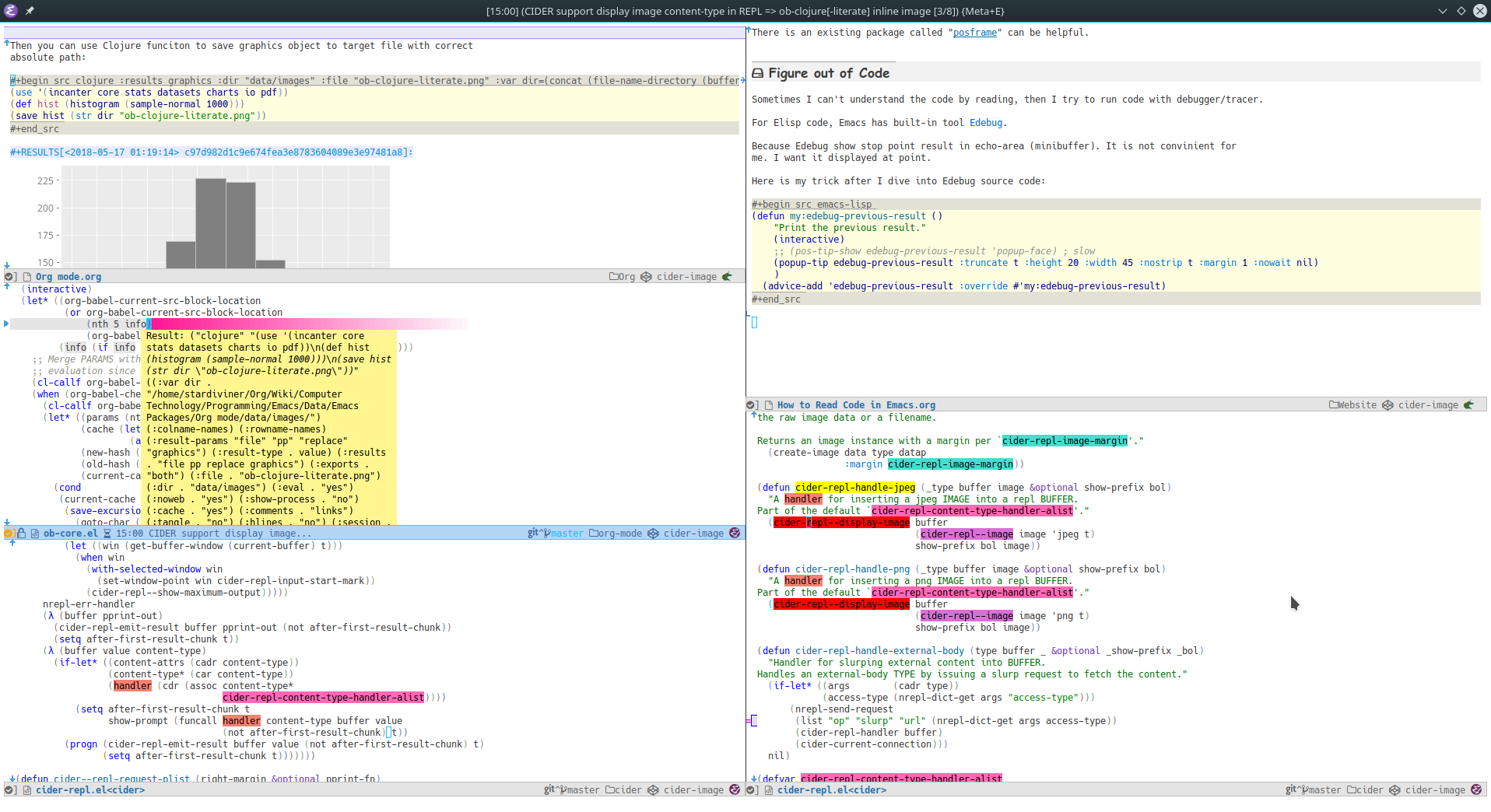Open the posframe link
Screen dimensions: 1491x812
point(975,33)
